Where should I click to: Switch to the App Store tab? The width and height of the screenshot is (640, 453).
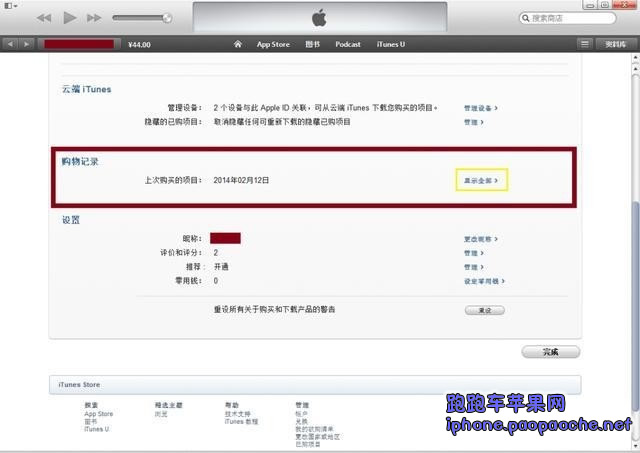coord(273,44)
